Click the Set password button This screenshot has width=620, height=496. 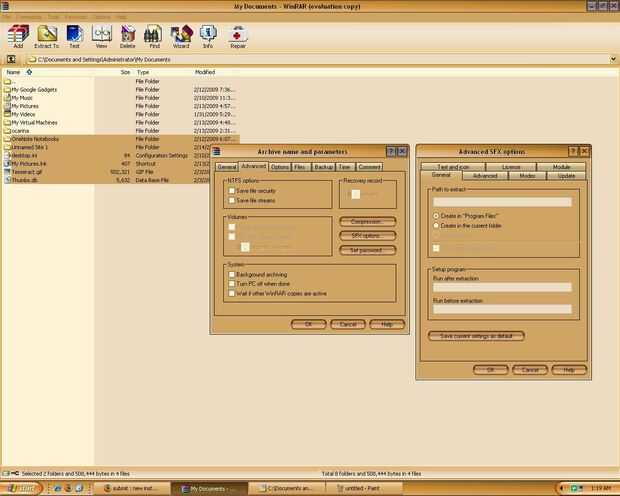click(x=367, y=249)
